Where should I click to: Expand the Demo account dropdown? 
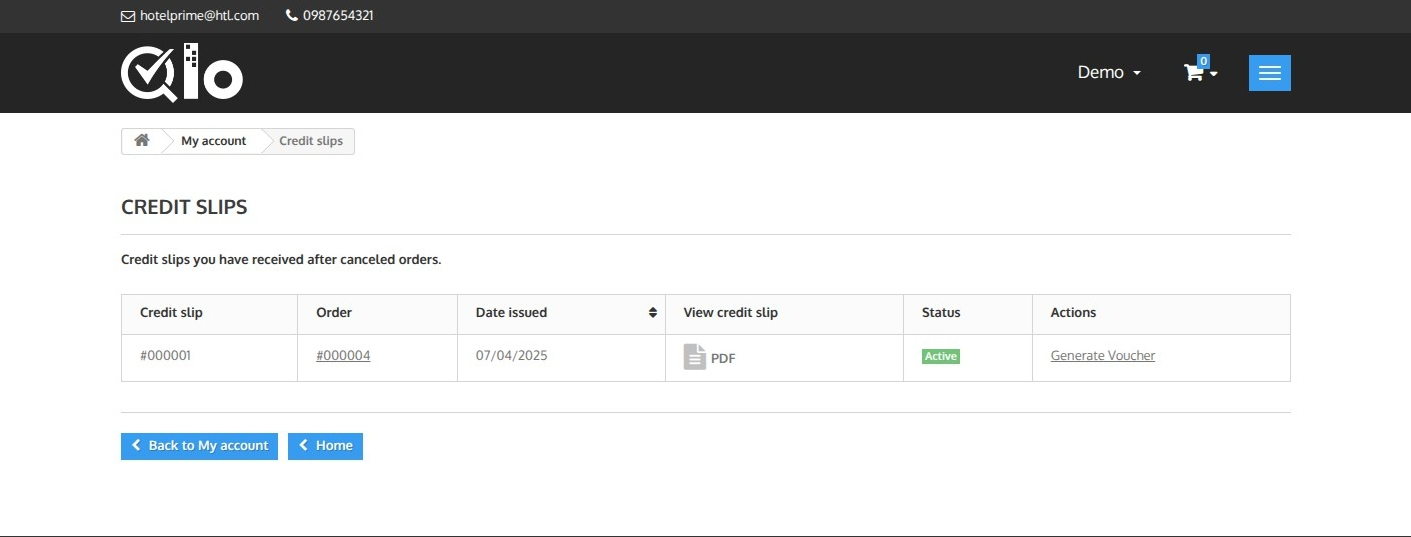click(1109, 73)
